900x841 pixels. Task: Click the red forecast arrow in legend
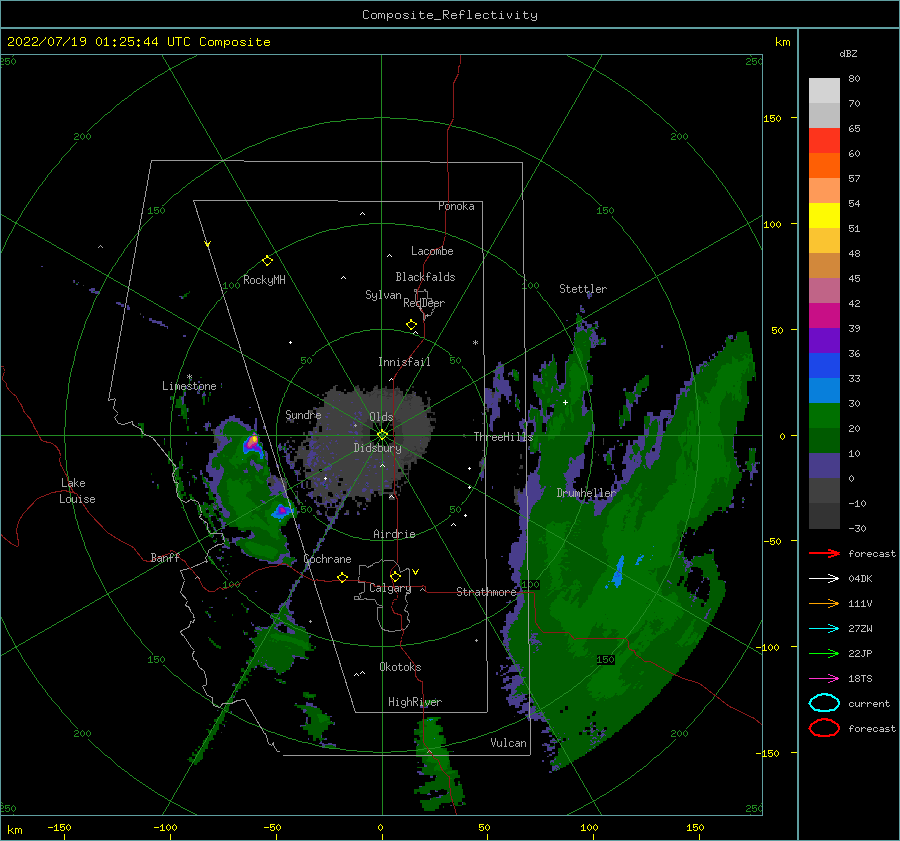(x=824, y=553)
